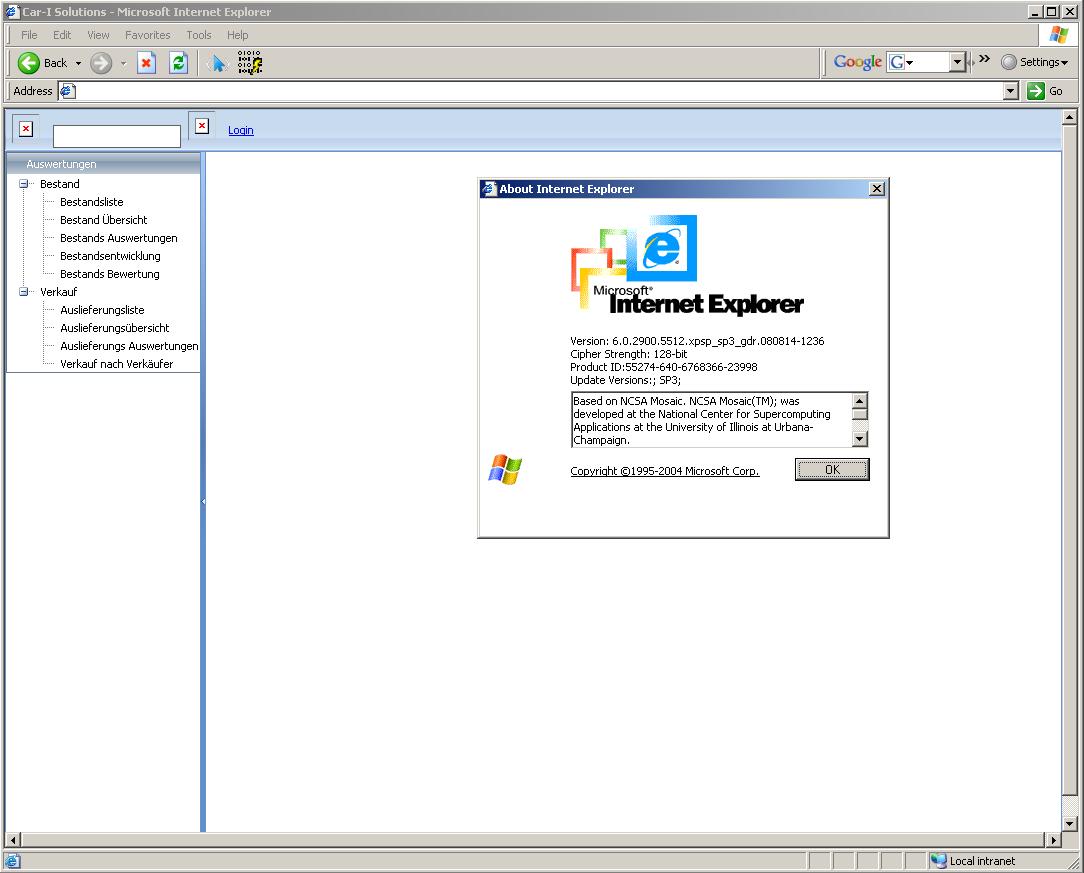Click the Product ID text line
The width and height of the screenshot is (1084, 873).
pyautogui.click(x=664, y=367)
